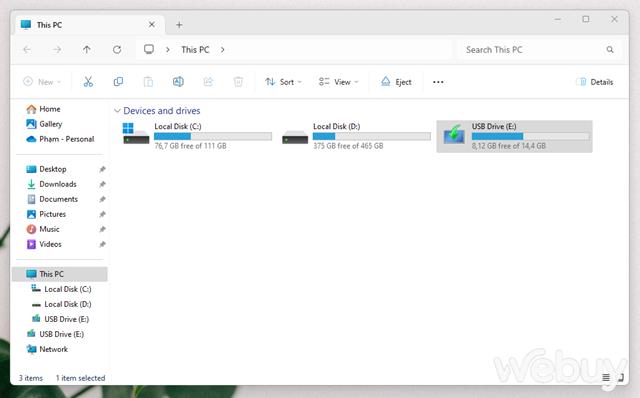Click This PC in the address breadcrumb
Image resolution: width=640 pixels, height=398 pixels.
click(x=195, y=49)
